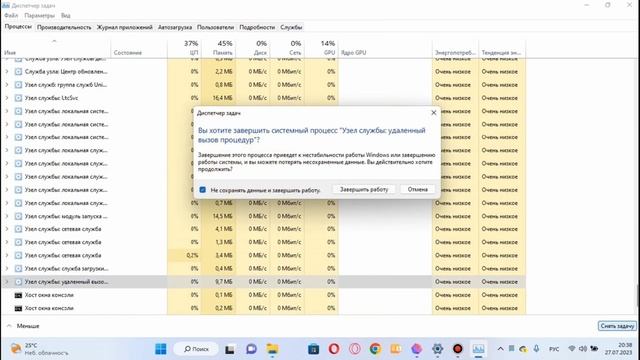Click the console host icon in the 0,2 МБ row
The height and width of the screenshot is (360, 640).
click(x=18, y=308)
